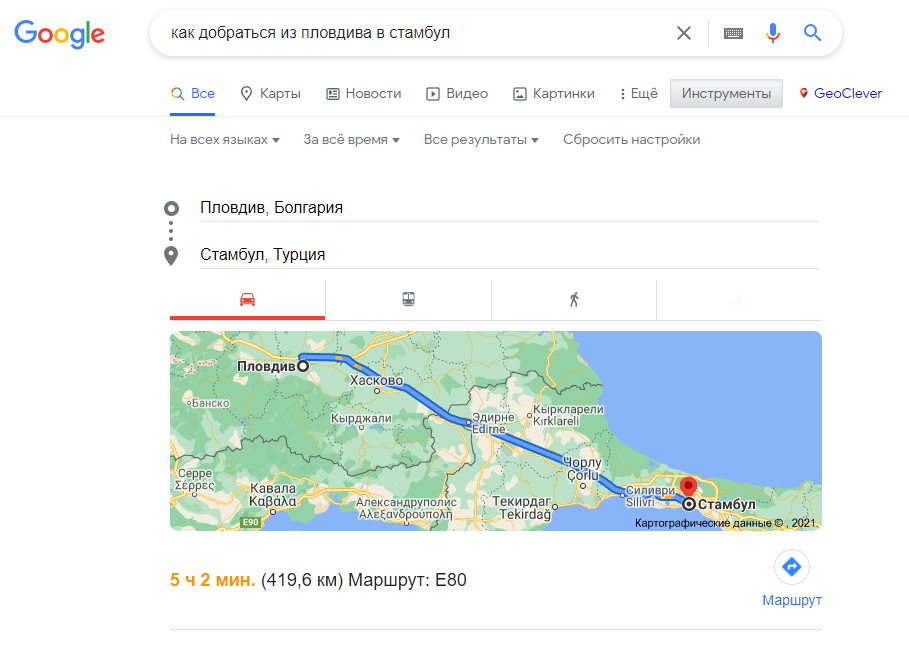
Task: Start voice search with microphone icon
Action: click(772, 33)
